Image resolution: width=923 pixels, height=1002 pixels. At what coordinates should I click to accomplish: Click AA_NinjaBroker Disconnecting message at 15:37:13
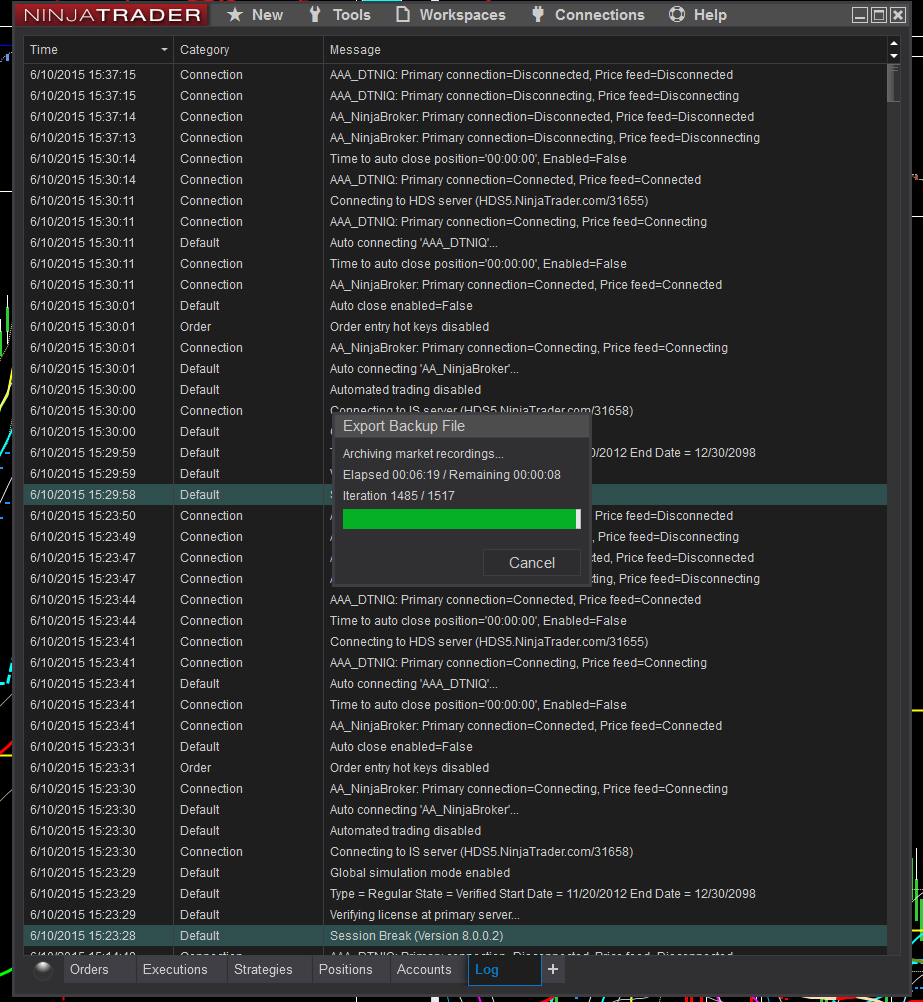[x=545, y=138]
